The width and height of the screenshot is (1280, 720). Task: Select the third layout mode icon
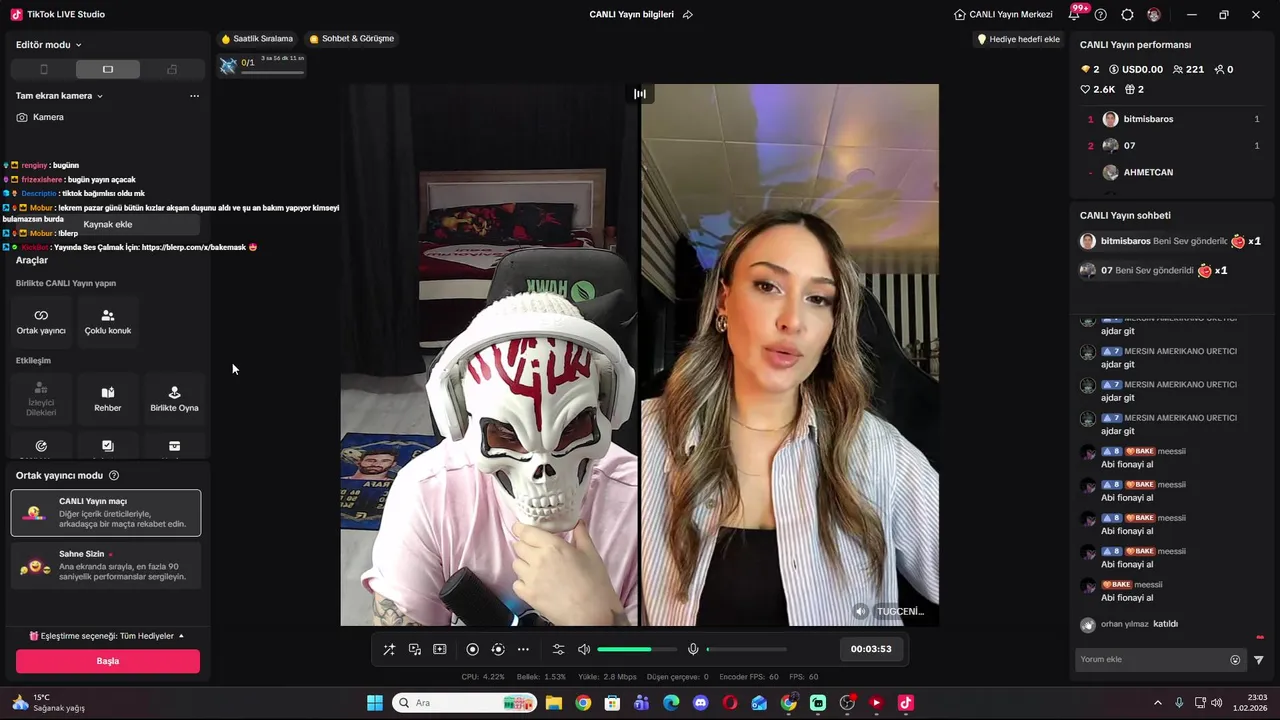(x=172, y=69)
